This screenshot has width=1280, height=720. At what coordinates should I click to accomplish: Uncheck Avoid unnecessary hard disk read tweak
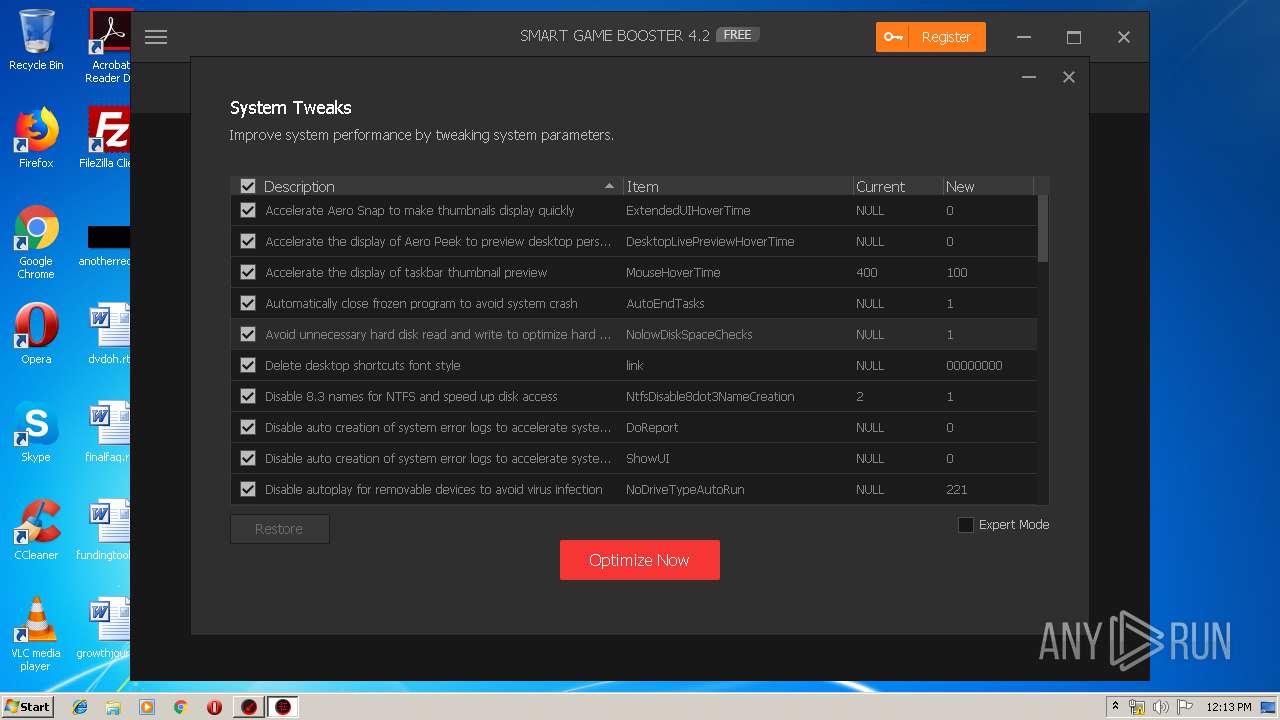(248, 335)
